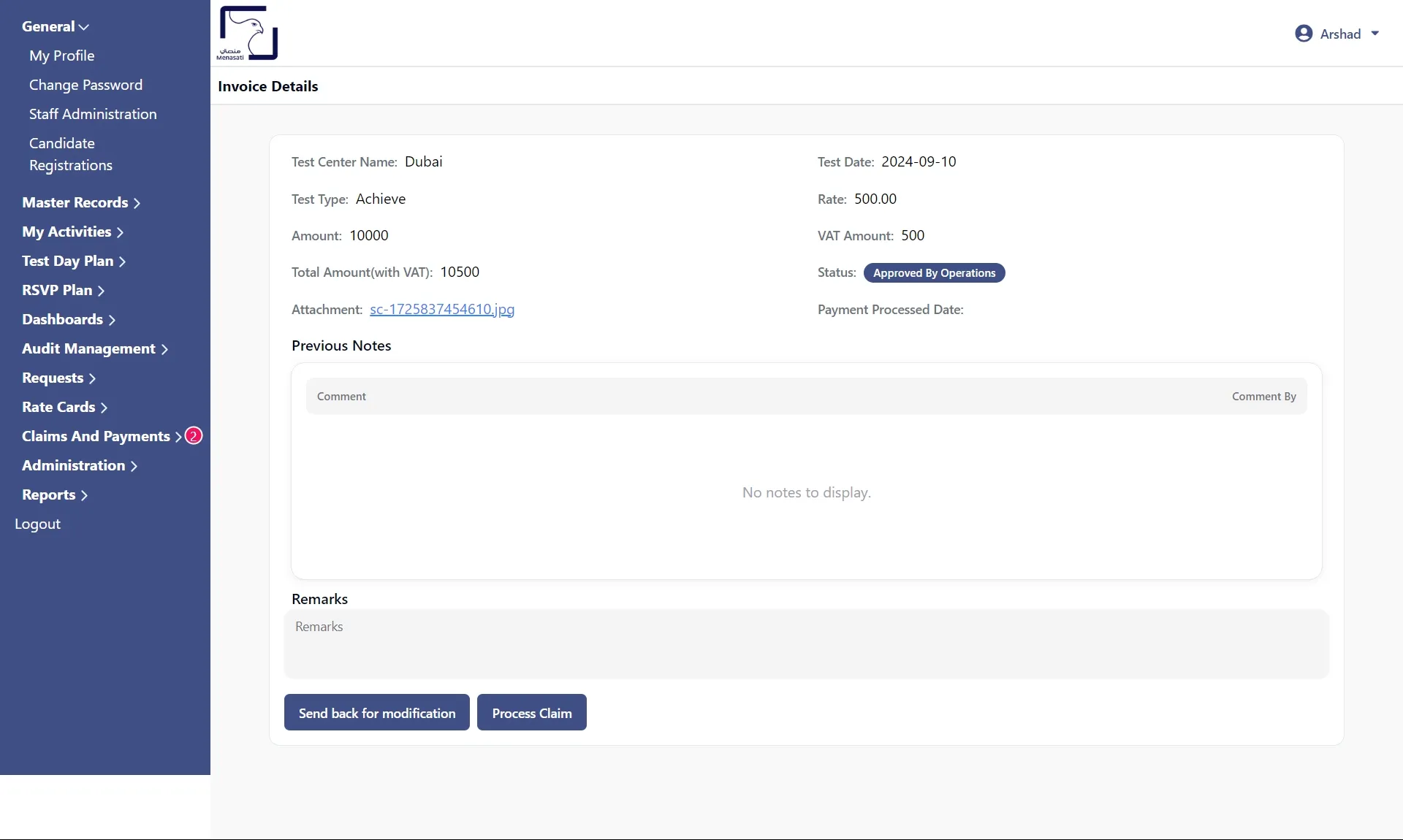Open the sc-1725837454610.jpg attachment link

[441, 309]
